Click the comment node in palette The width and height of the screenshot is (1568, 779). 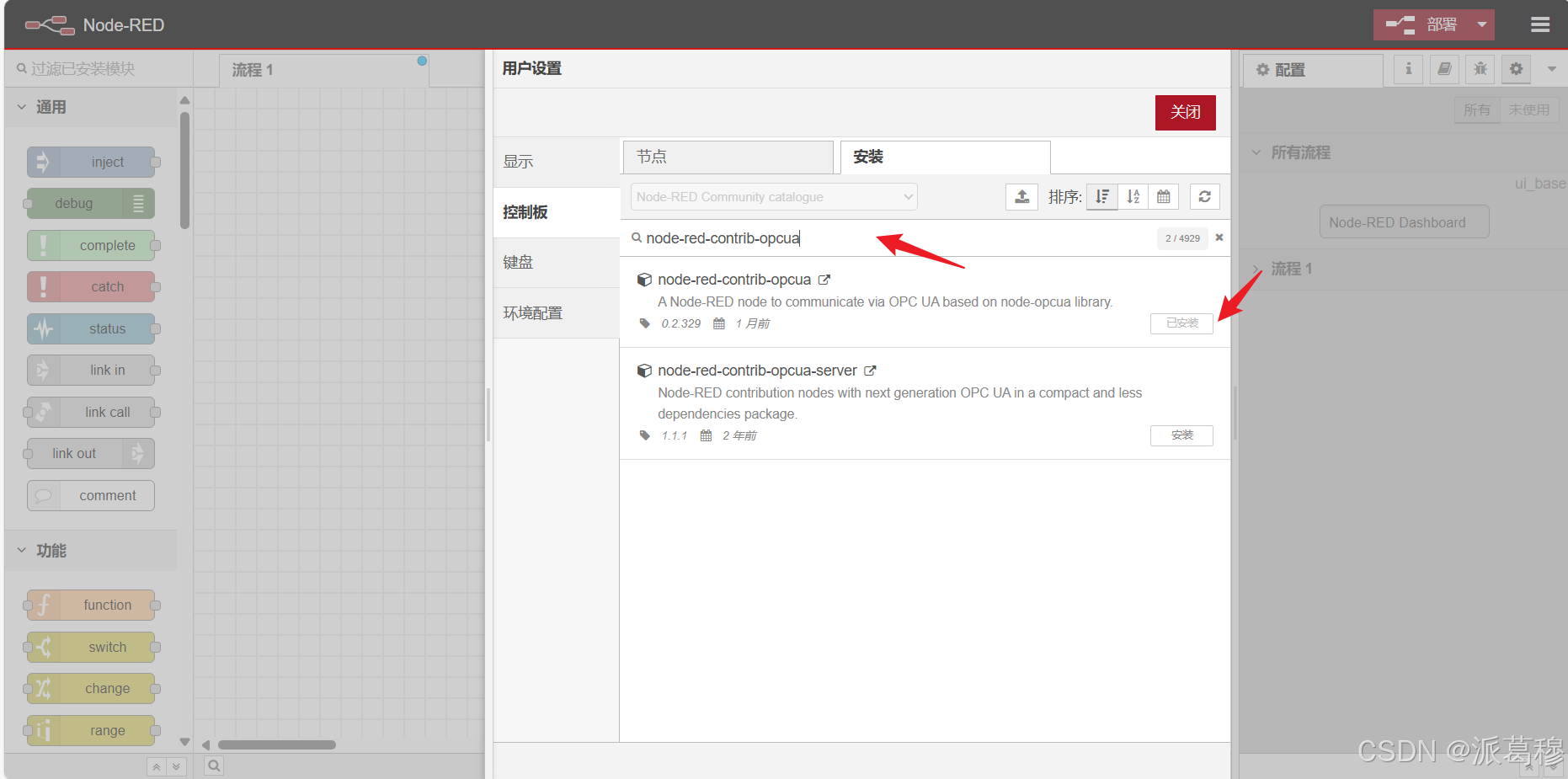point(91,495)
